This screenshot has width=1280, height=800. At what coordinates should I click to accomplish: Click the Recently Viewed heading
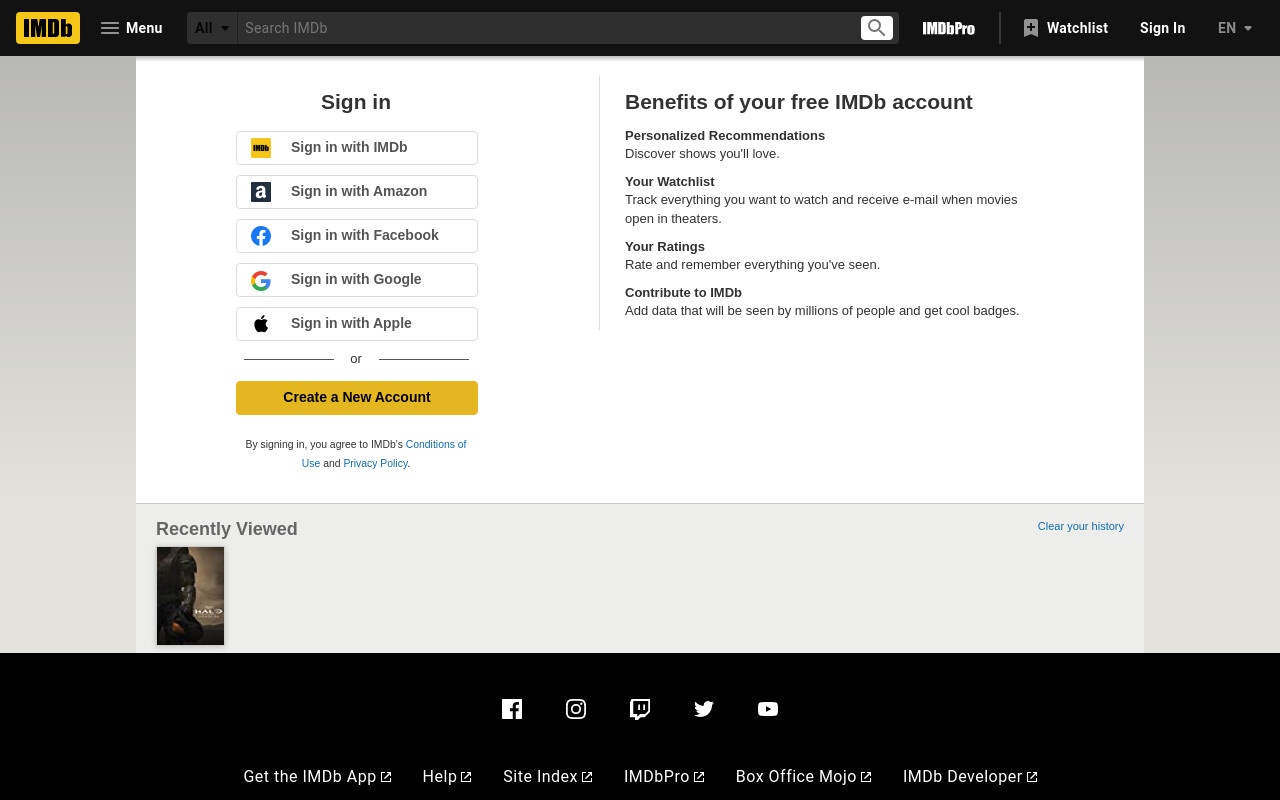coord(227,529)
